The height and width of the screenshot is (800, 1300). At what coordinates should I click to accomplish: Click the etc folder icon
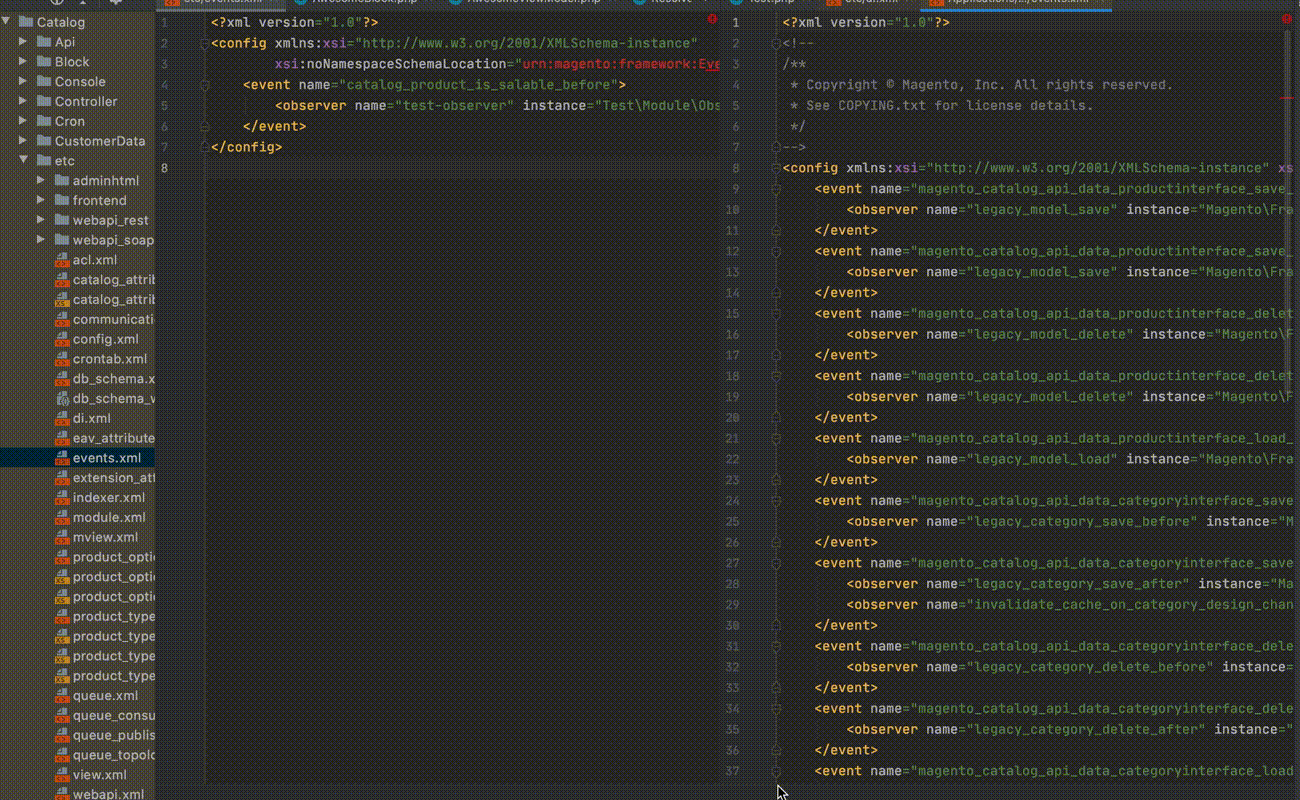(43, 161)
